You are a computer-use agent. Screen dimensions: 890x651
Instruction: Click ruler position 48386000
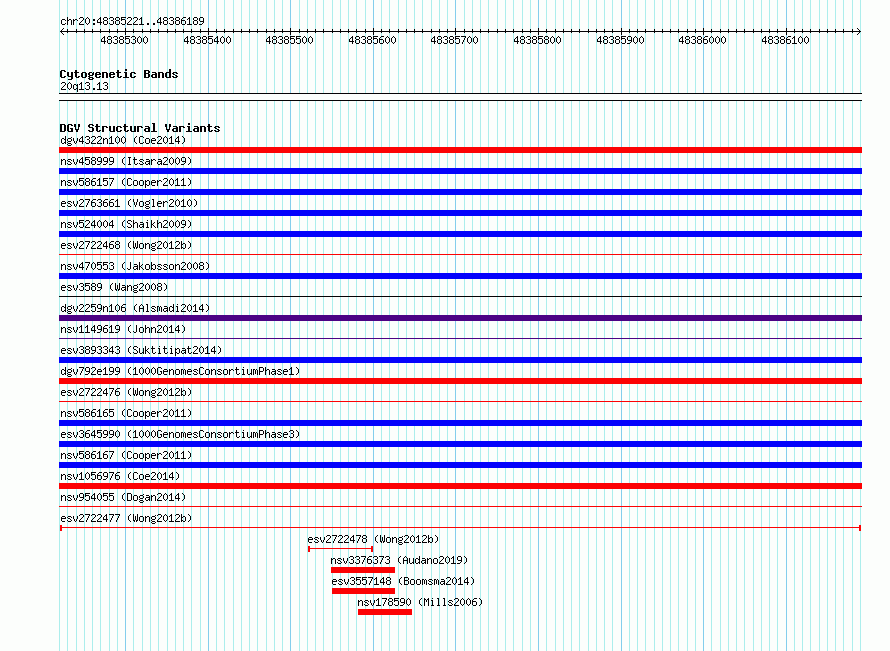click(703, 40)
